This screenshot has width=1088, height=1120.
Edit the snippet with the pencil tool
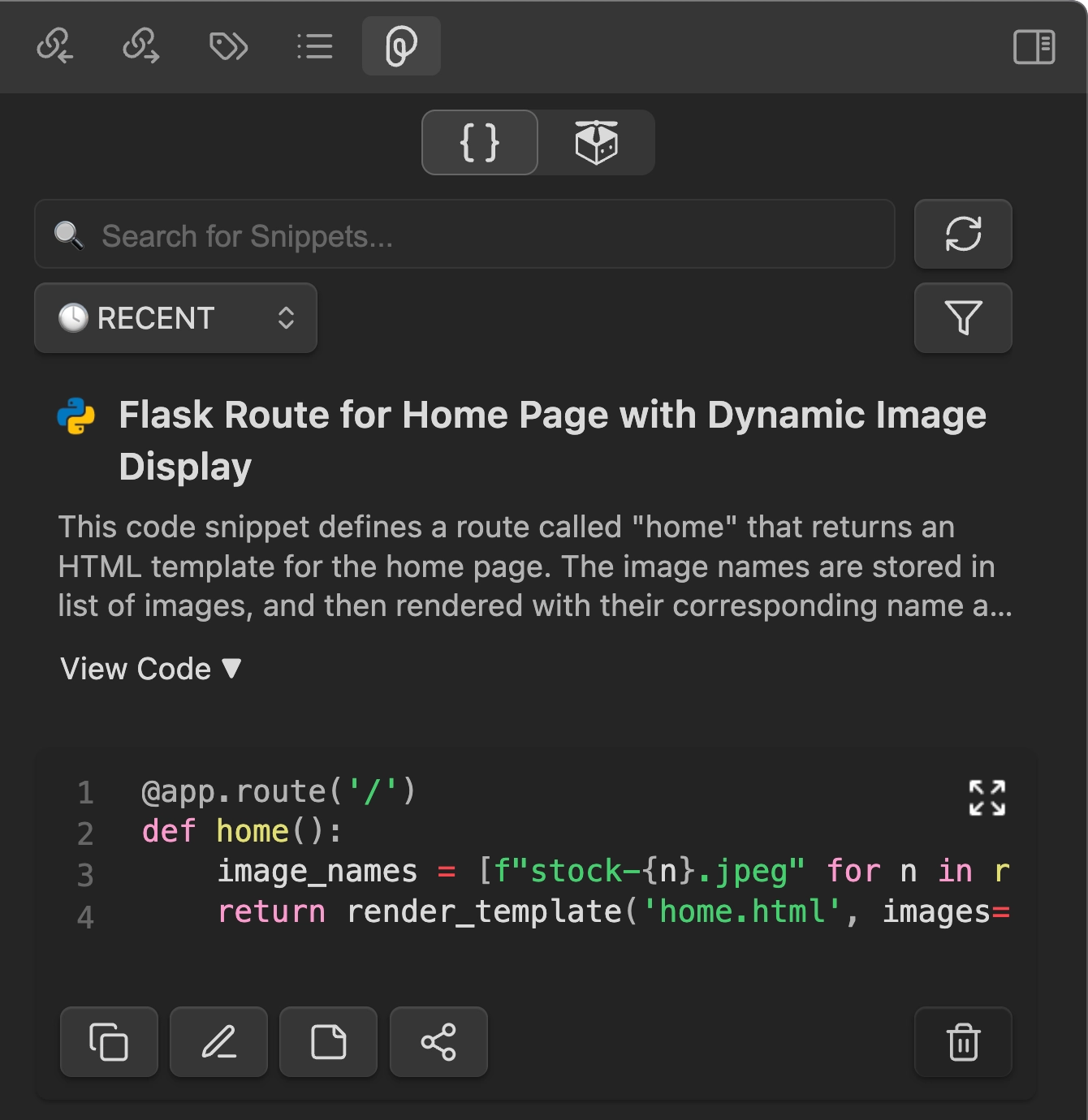(x=218, y=1042)
